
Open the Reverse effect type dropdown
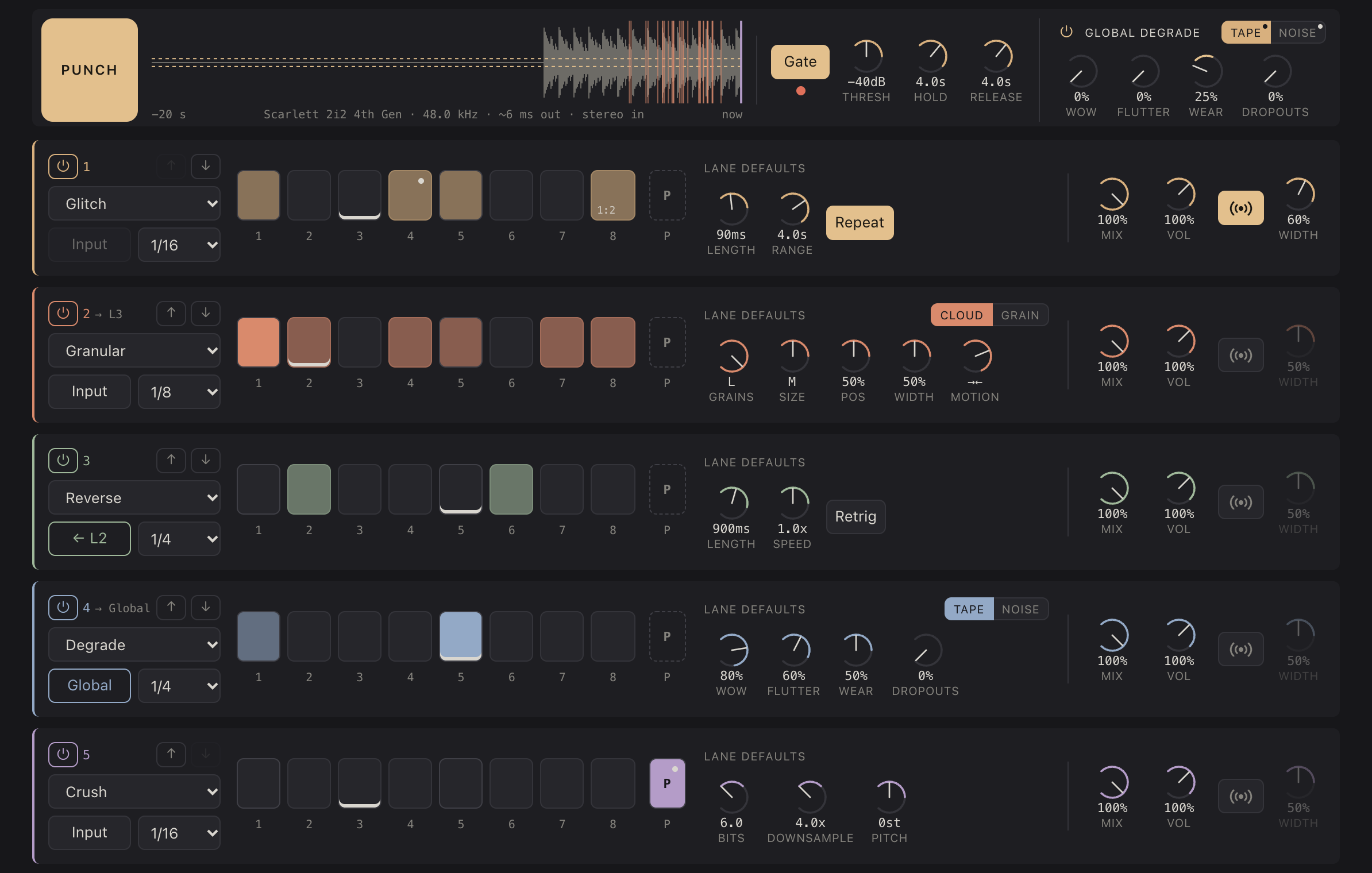[134, 497]
